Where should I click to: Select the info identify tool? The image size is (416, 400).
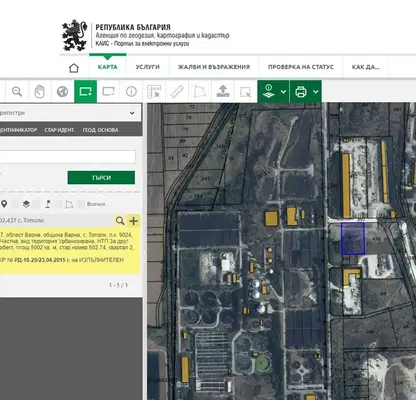pos(131,91)
